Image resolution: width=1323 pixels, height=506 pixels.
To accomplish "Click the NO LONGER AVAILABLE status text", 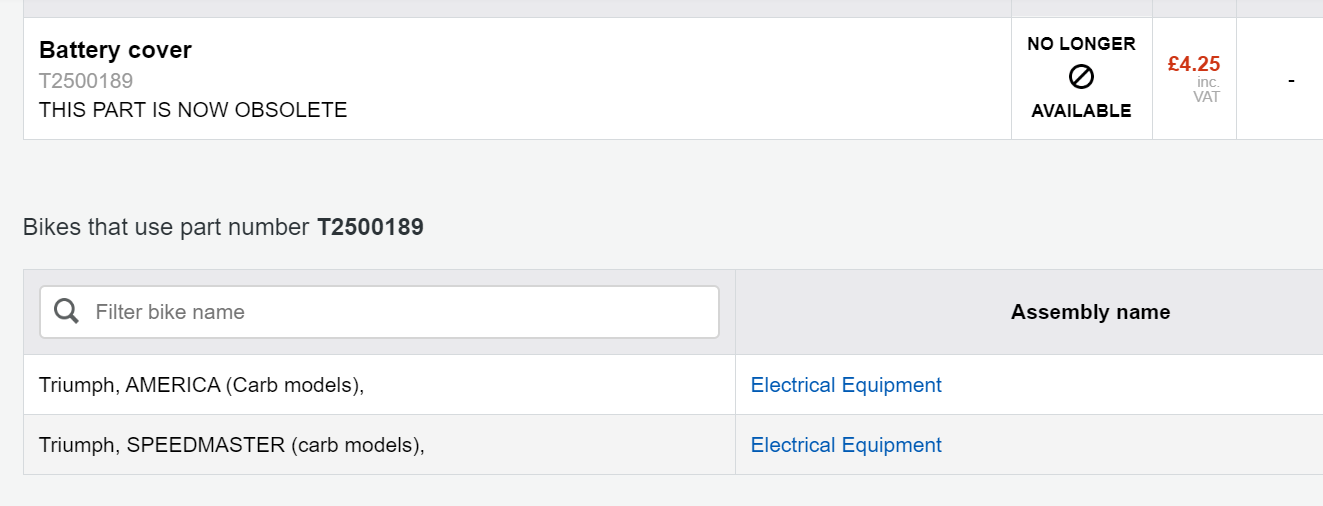I will point(1081,77).
